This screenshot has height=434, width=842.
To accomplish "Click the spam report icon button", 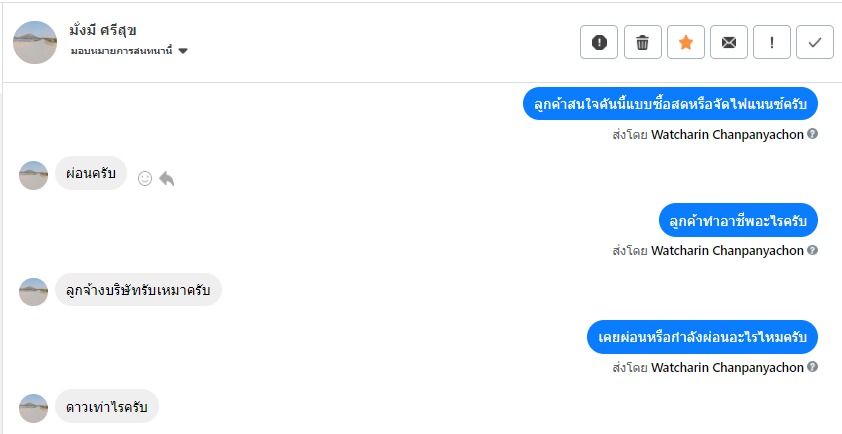I will click(599, 42).
